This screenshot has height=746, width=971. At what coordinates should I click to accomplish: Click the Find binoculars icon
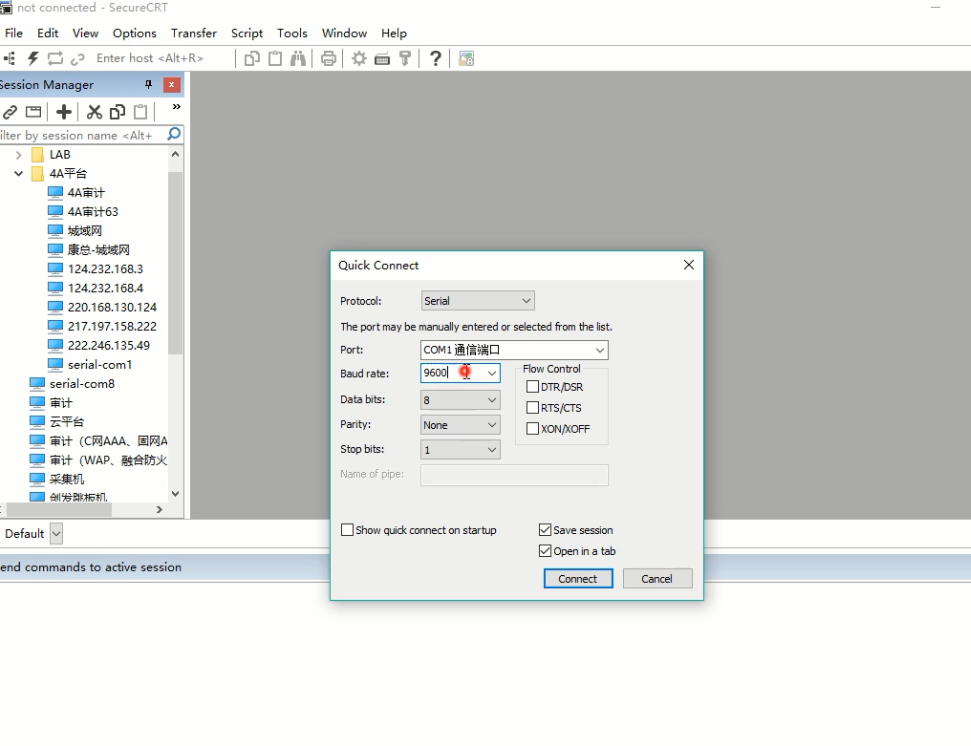(x=298, y=59)
